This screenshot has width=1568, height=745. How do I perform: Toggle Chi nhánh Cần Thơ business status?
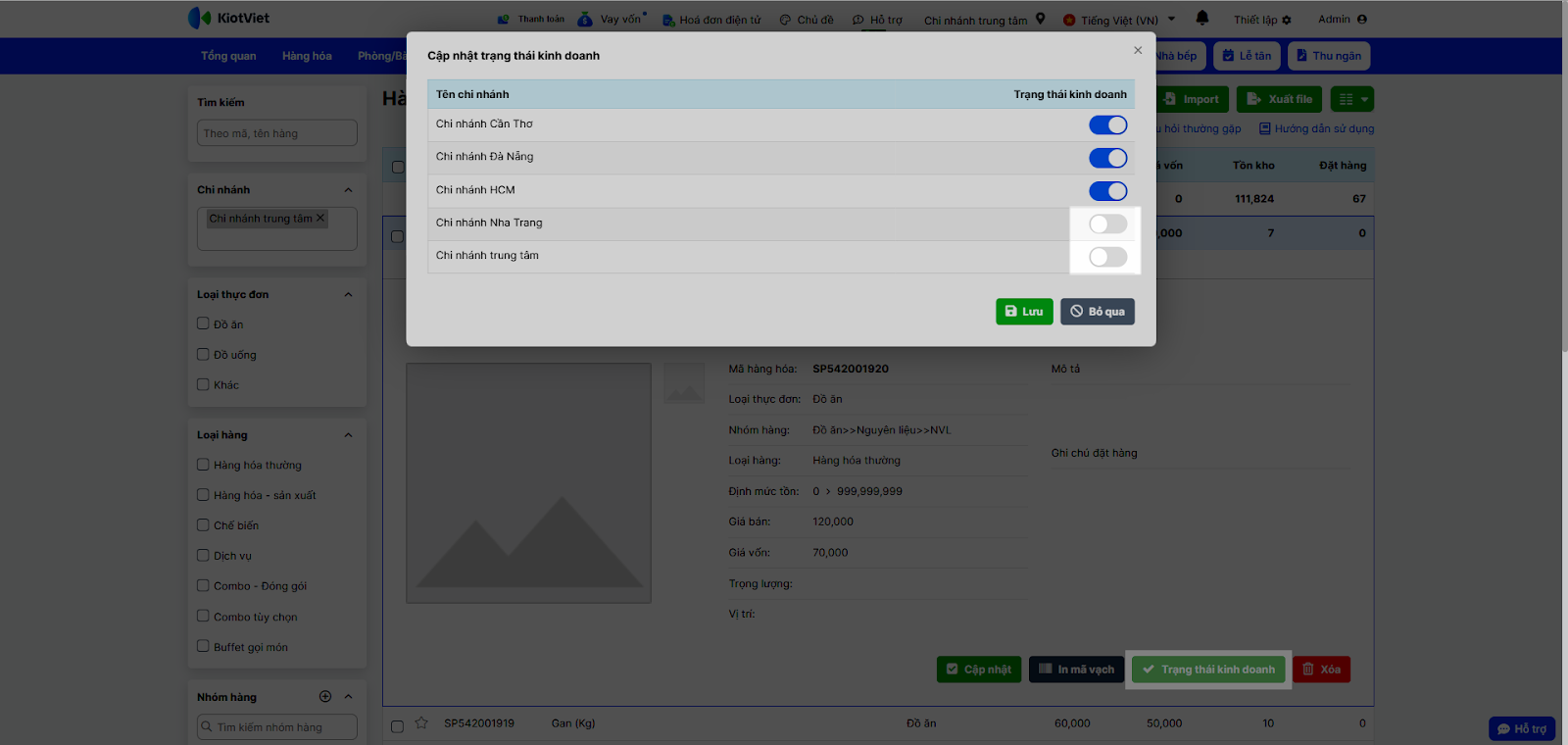1108,124
